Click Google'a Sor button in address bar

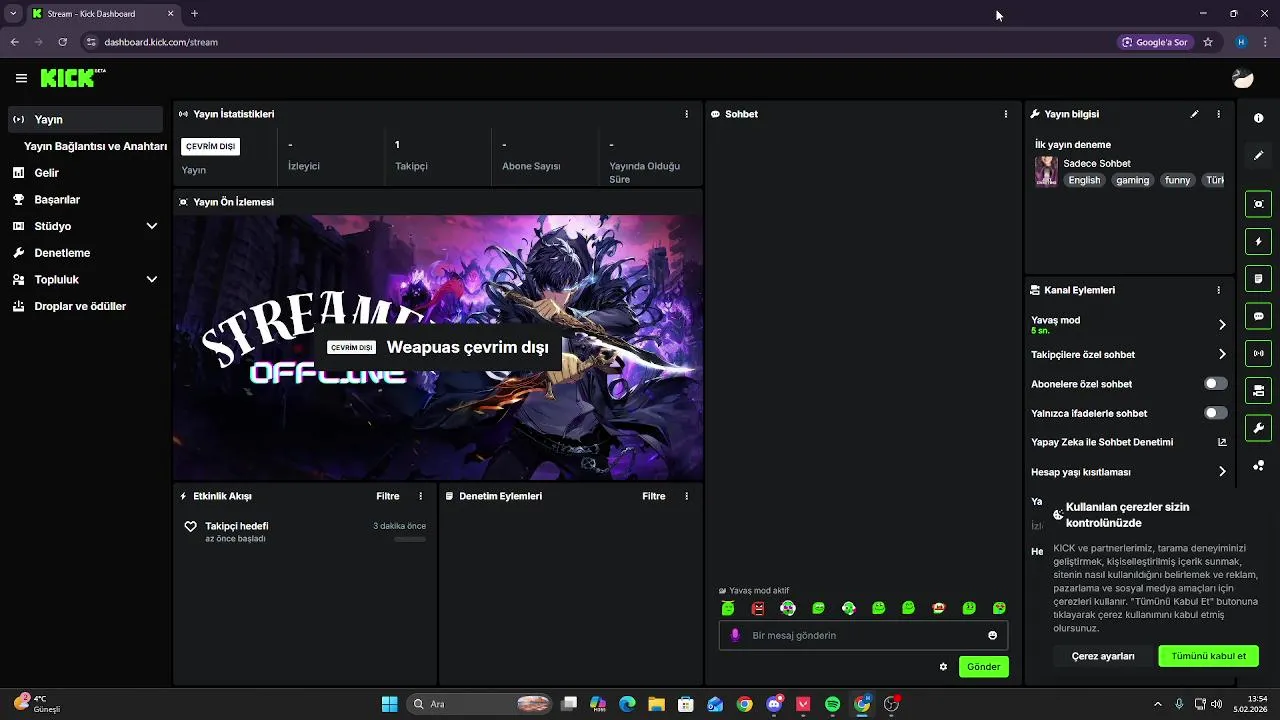pos(1155,42)
